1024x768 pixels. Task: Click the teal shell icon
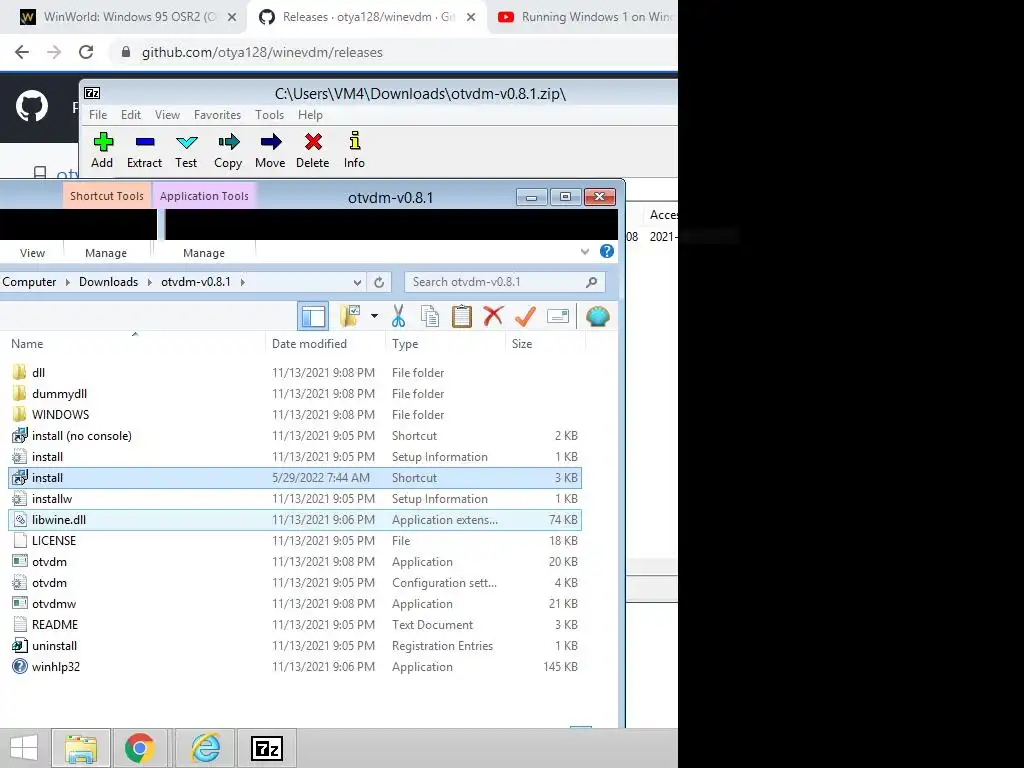pos(598,316)
